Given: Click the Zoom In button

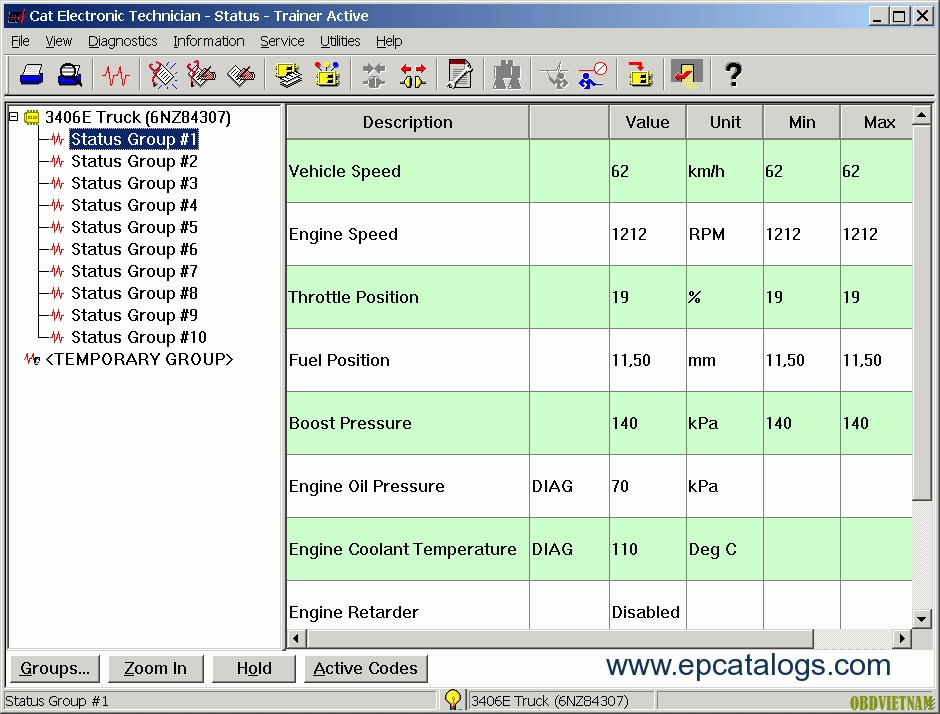Looking at the screenshot, I should click(x=155, y=668).
